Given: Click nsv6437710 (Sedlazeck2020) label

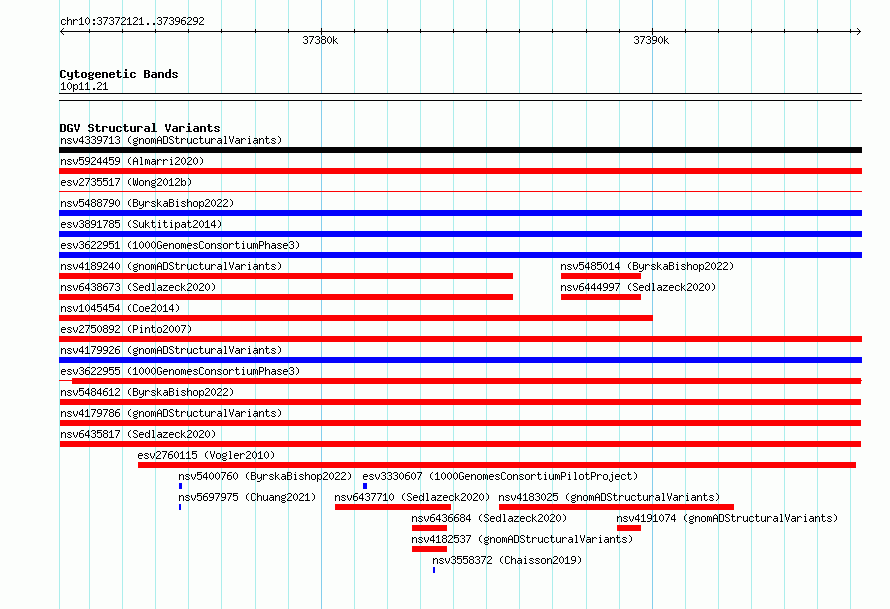Looking at the screenshot, I should pyautogui.click(x=412, y=497).
